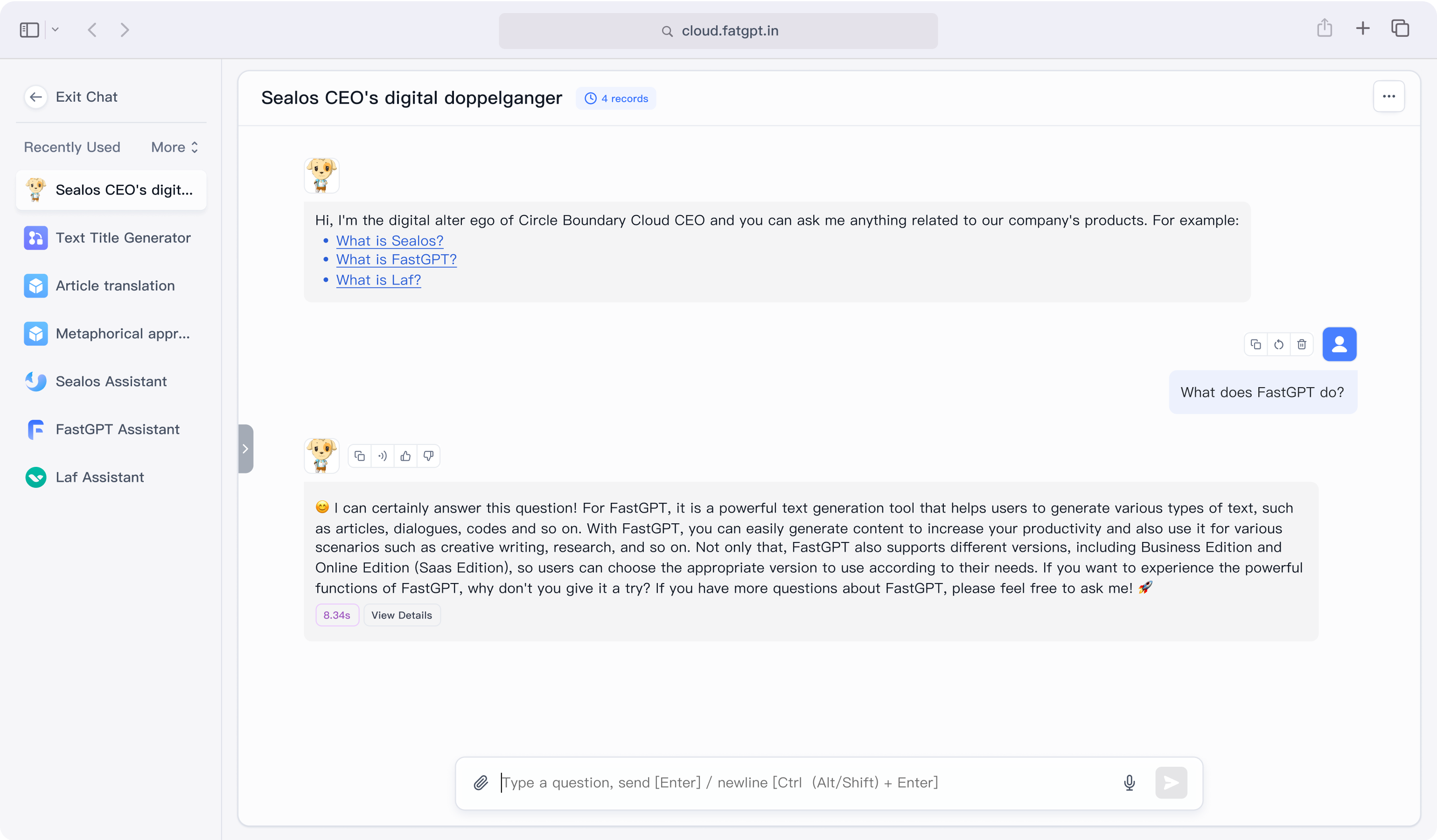Click the bot avatar above the greeting

pyautogui.click(x=321, y=175)
